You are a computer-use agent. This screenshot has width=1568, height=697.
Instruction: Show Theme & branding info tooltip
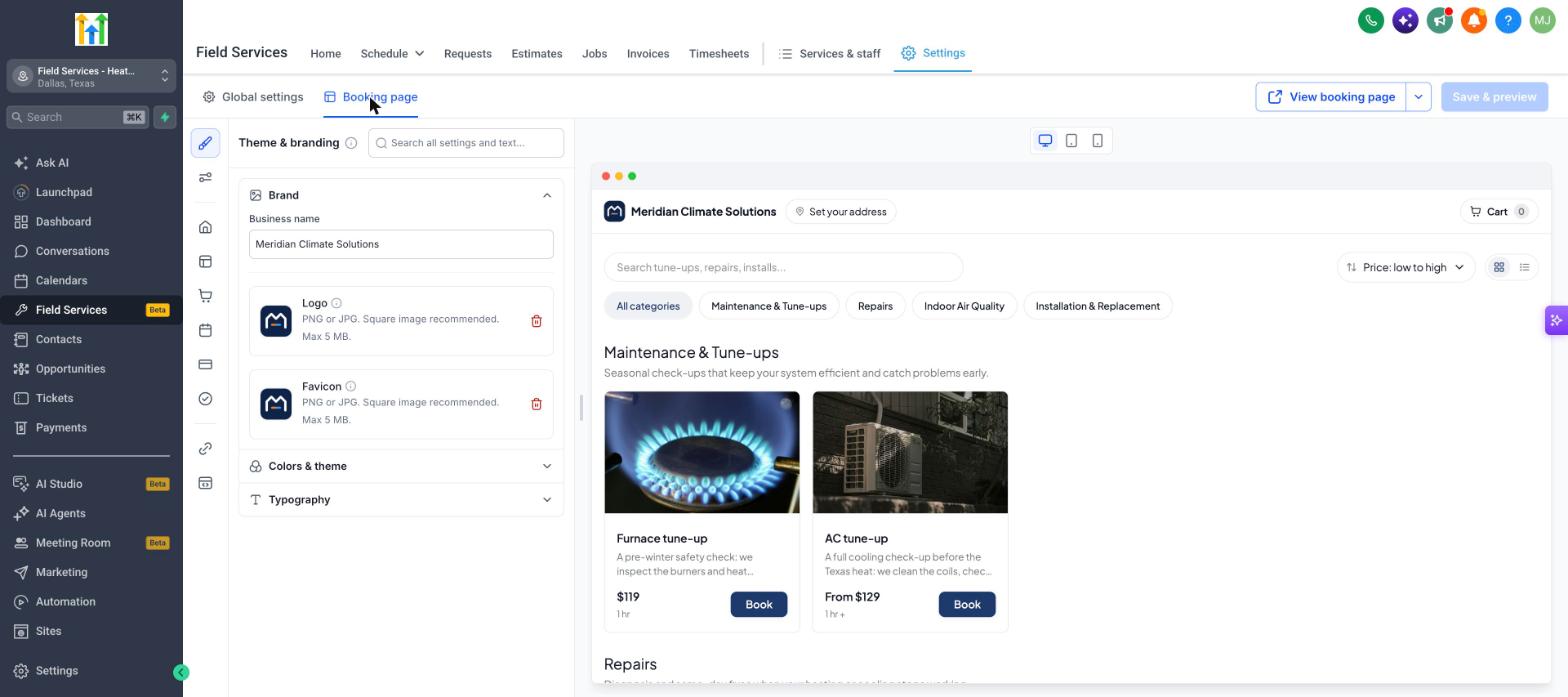coord(351,143)
